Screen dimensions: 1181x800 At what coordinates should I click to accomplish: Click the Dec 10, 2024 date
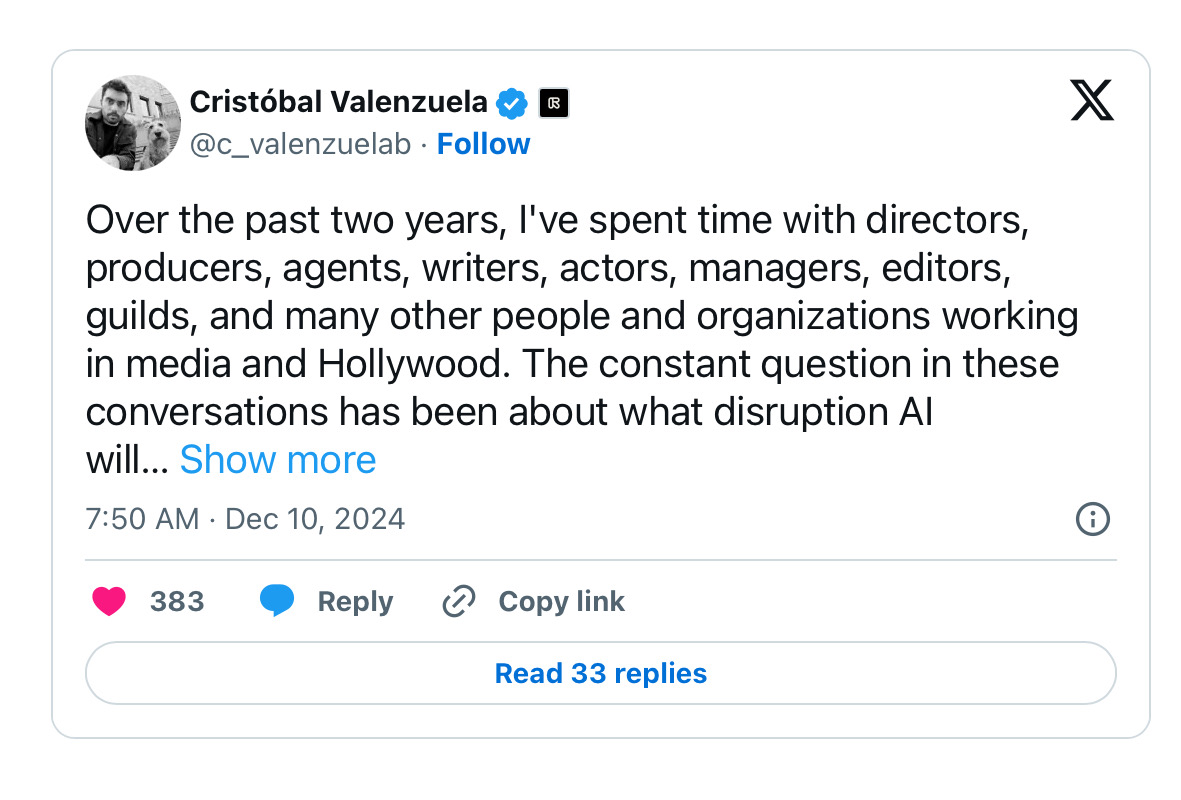tap(315, 519)
